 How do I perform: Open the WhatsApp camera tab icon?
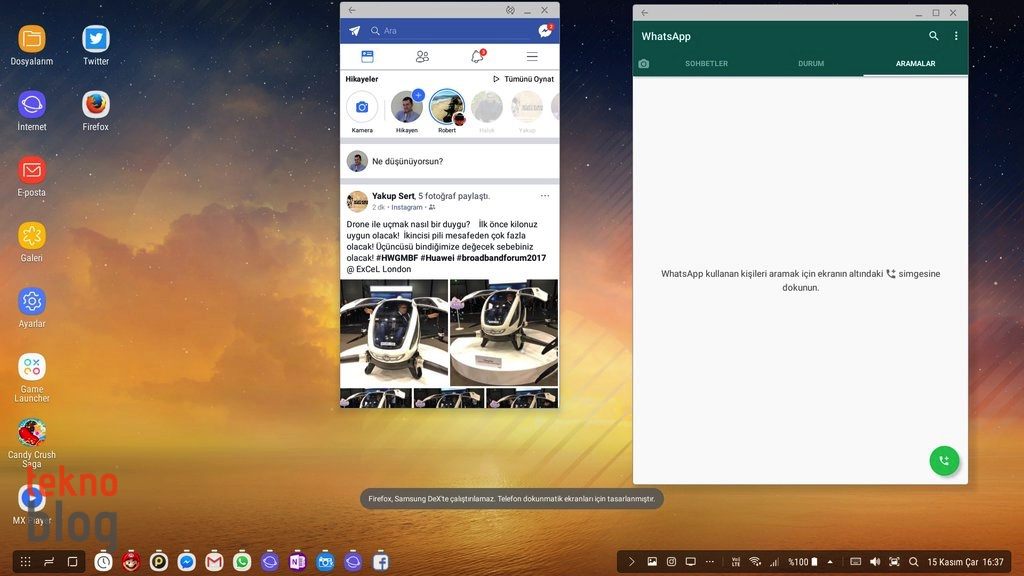click(x=644, y=63)
